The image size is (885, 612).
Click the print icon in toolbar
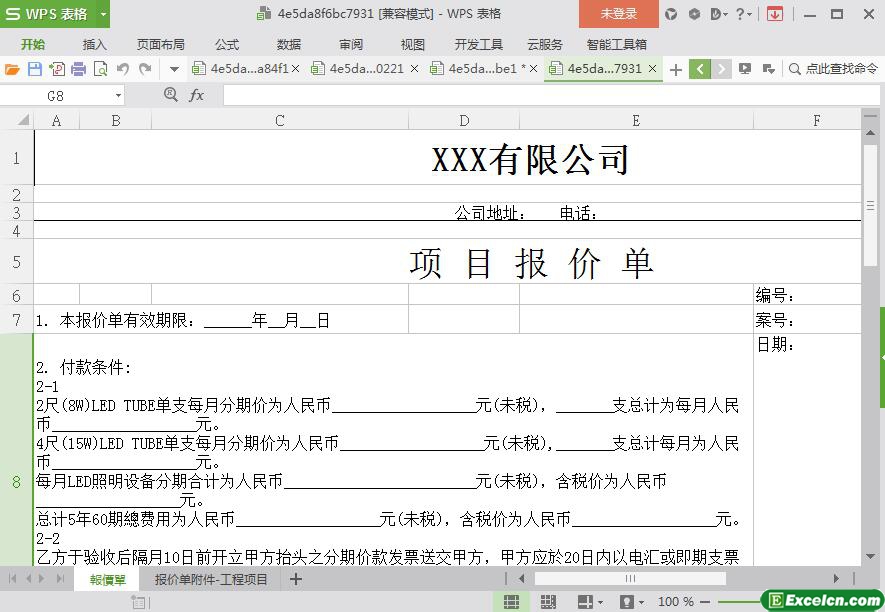78,69
